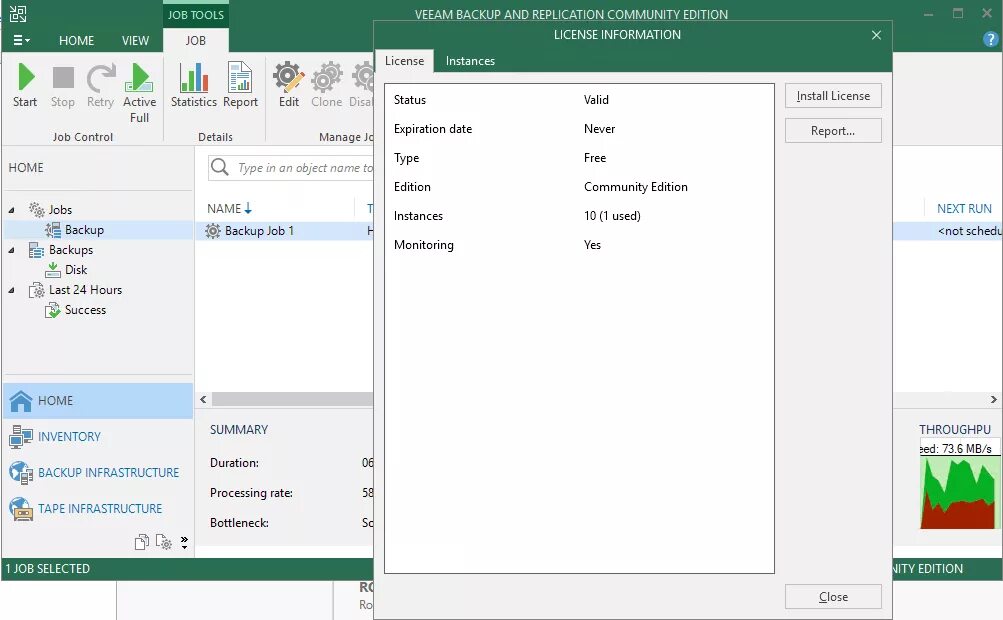Open the INVENTORY navigation view

pos(98,436)
